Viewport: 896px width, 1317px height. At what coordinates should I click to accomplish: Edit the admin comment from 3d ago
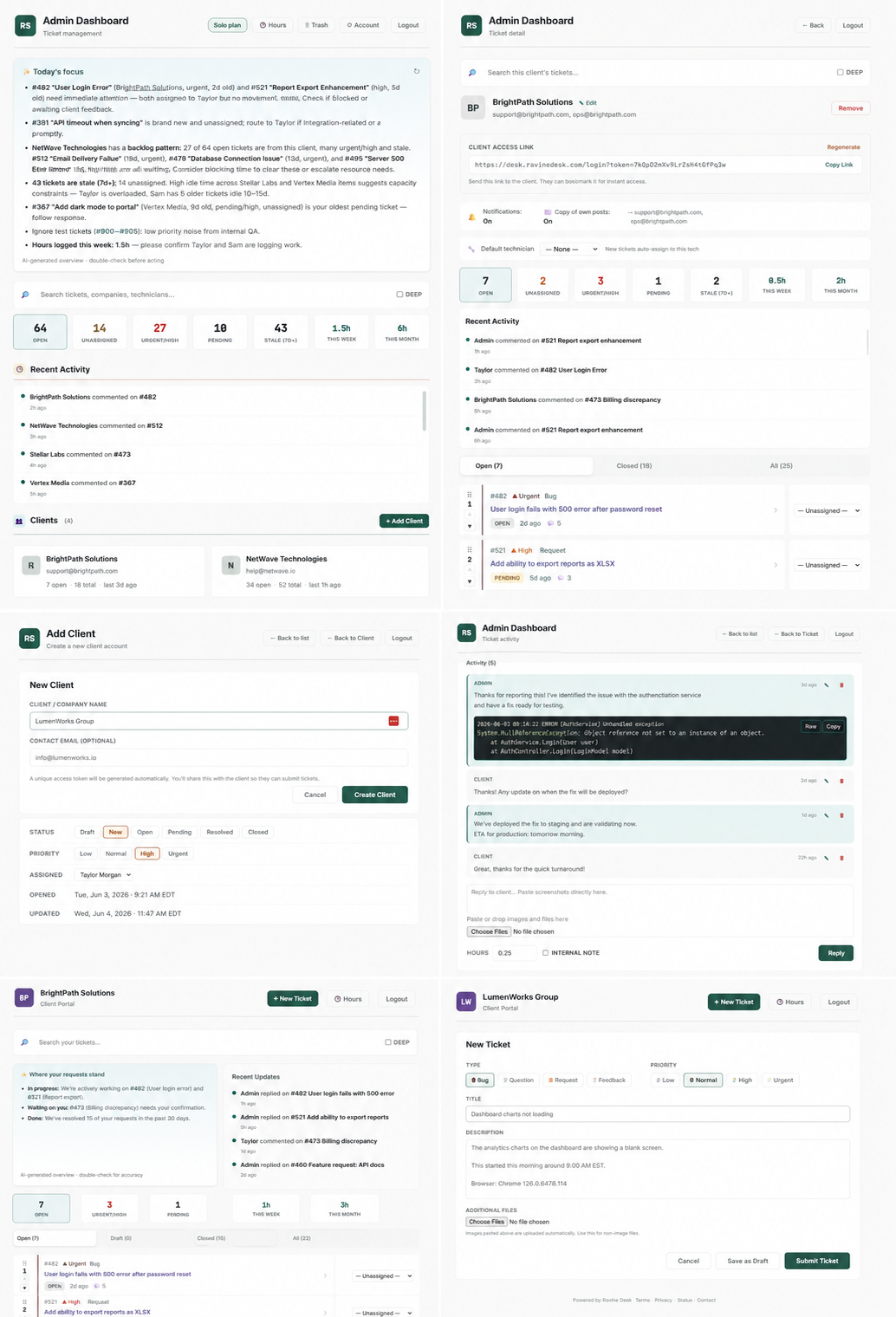[x=826, y=685]
